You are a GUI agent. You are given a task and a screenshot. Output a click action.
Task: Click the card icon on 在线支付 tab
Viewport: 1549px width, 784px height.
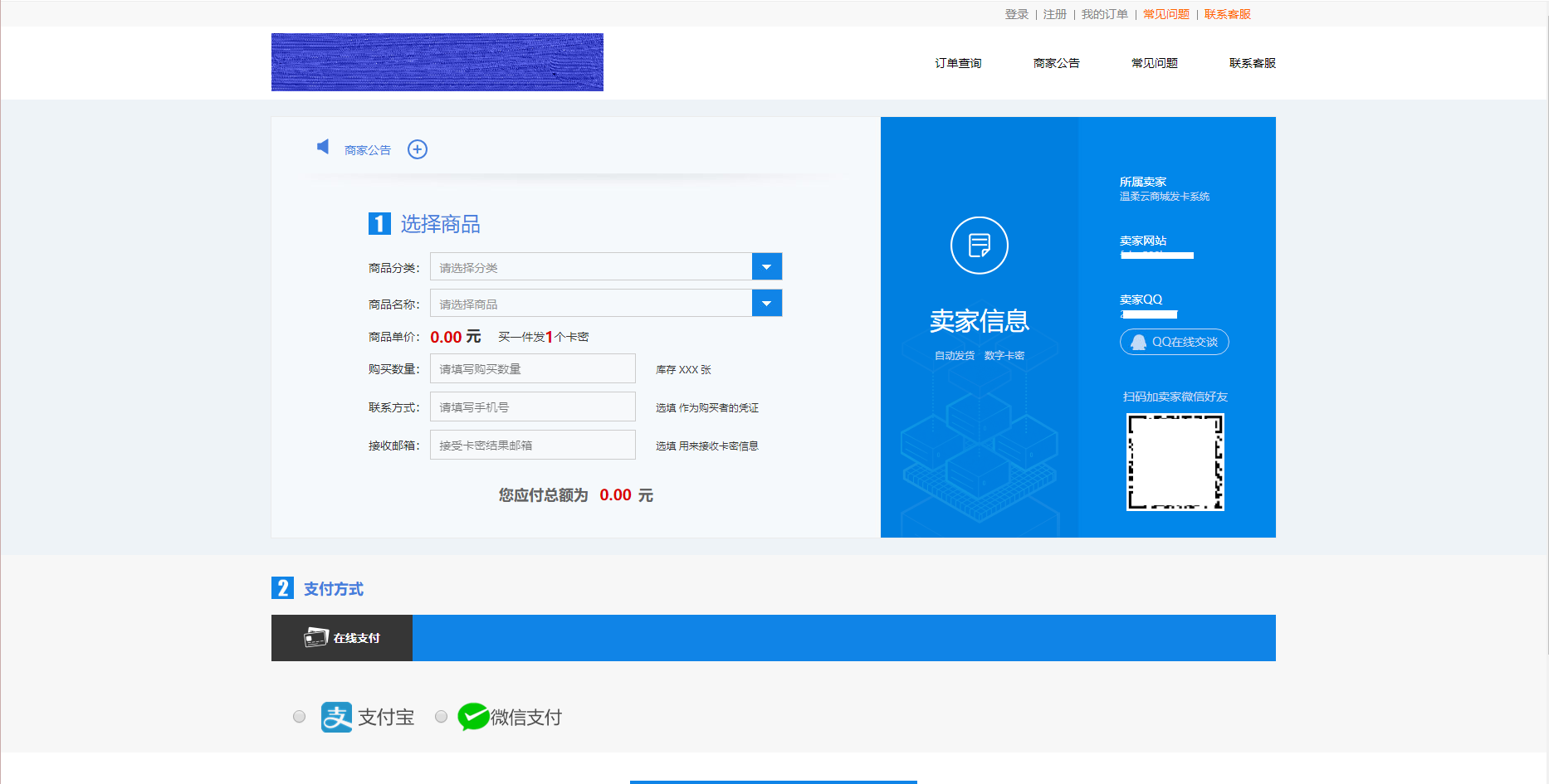(315, 637)
